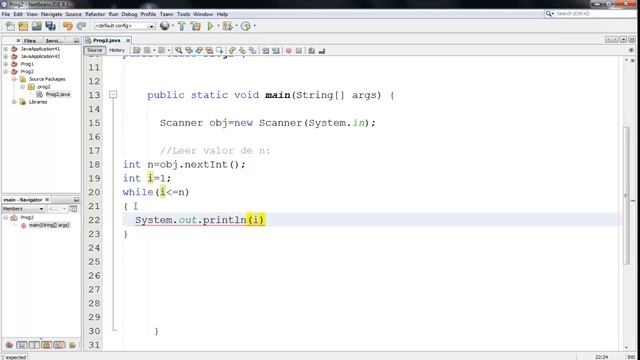The width and height of the screenshot is (640, 360).
Task: Expand the JavaApplication41 project node
Action: tap(6, 49)
